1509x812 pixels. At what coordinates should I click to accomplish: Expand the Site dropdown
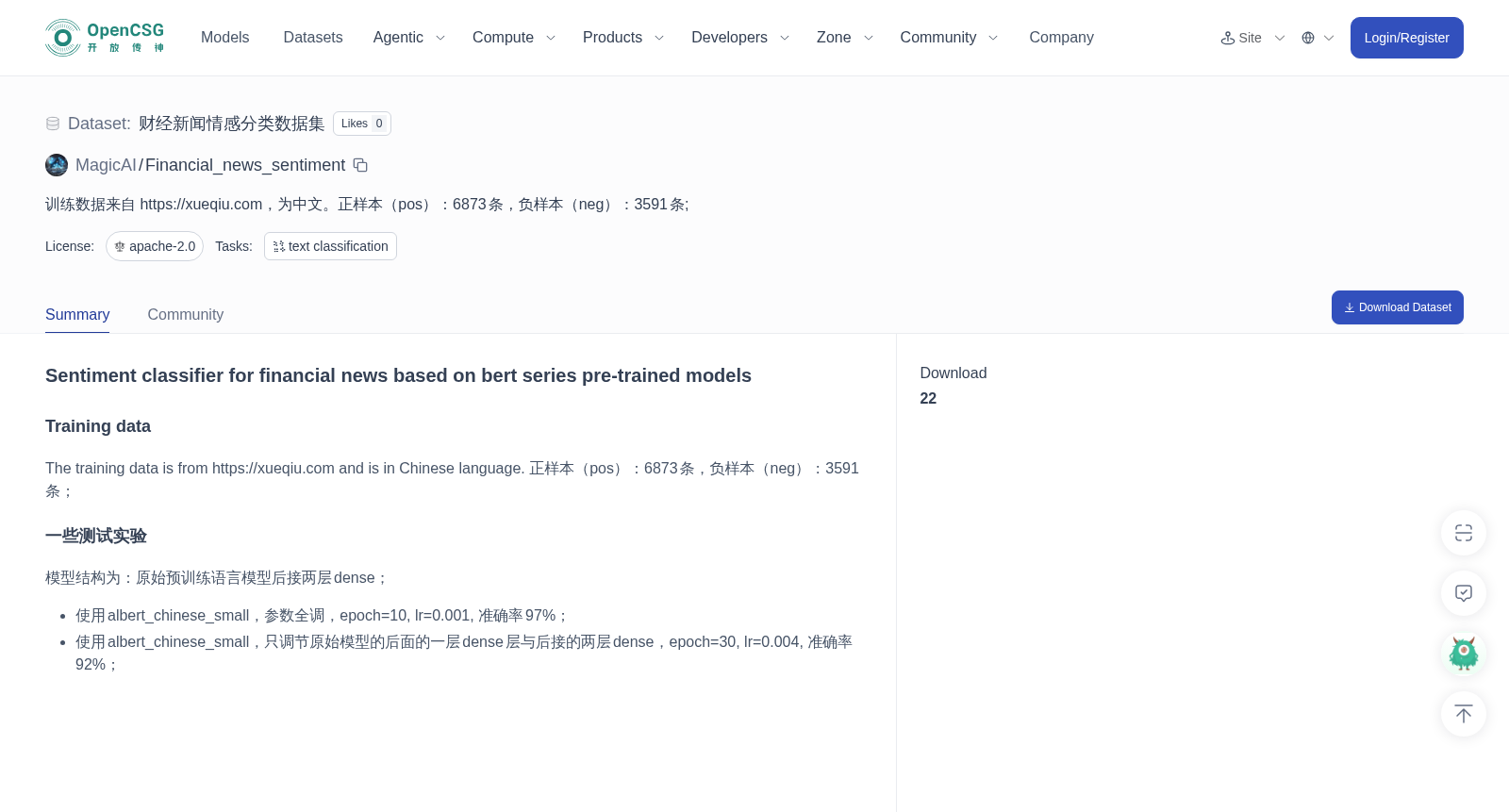pyautogui.click(x=1252, y=38)
